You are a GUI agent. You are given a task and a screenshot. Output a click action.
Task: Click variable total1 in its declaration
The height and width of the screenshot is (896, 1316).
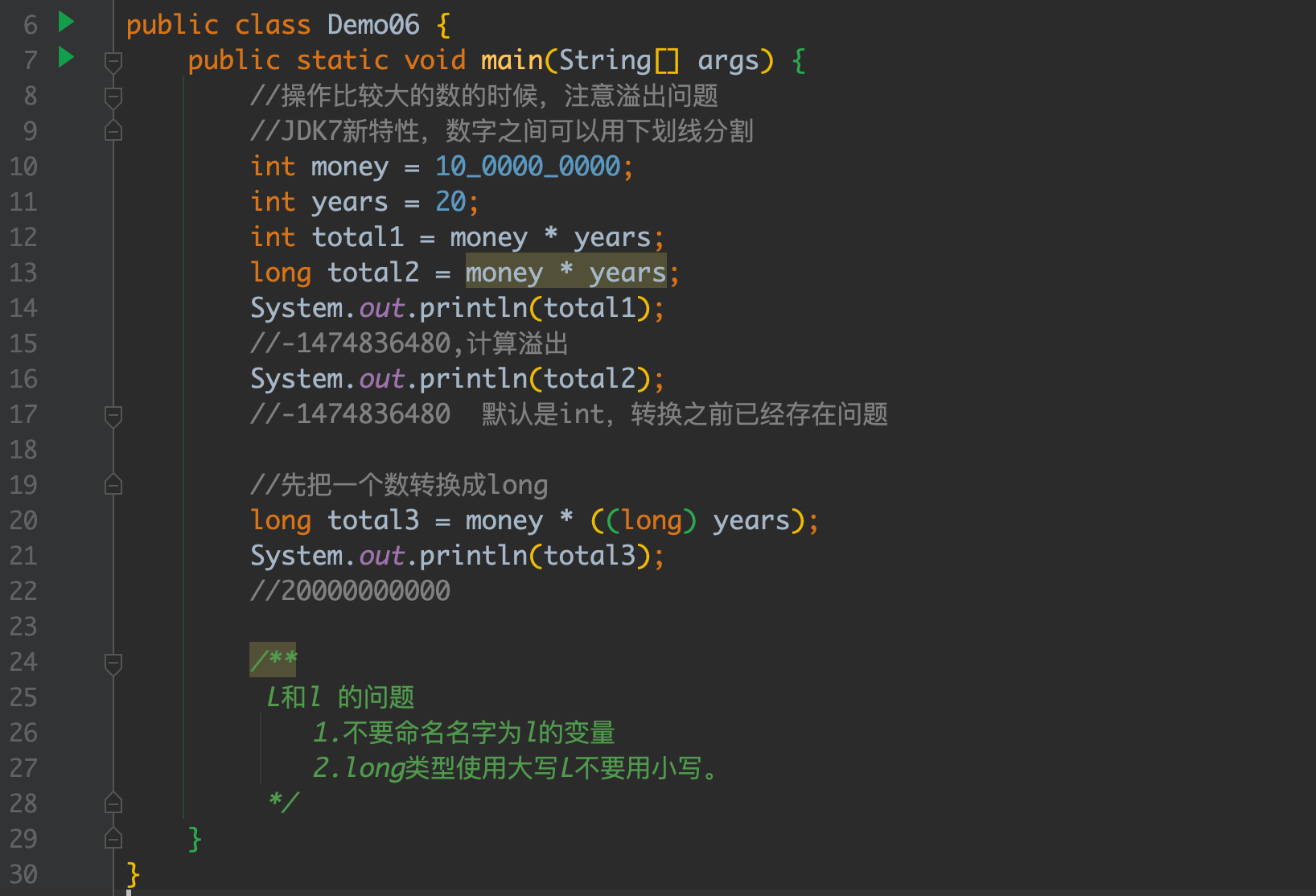click(x=358, y=236)
